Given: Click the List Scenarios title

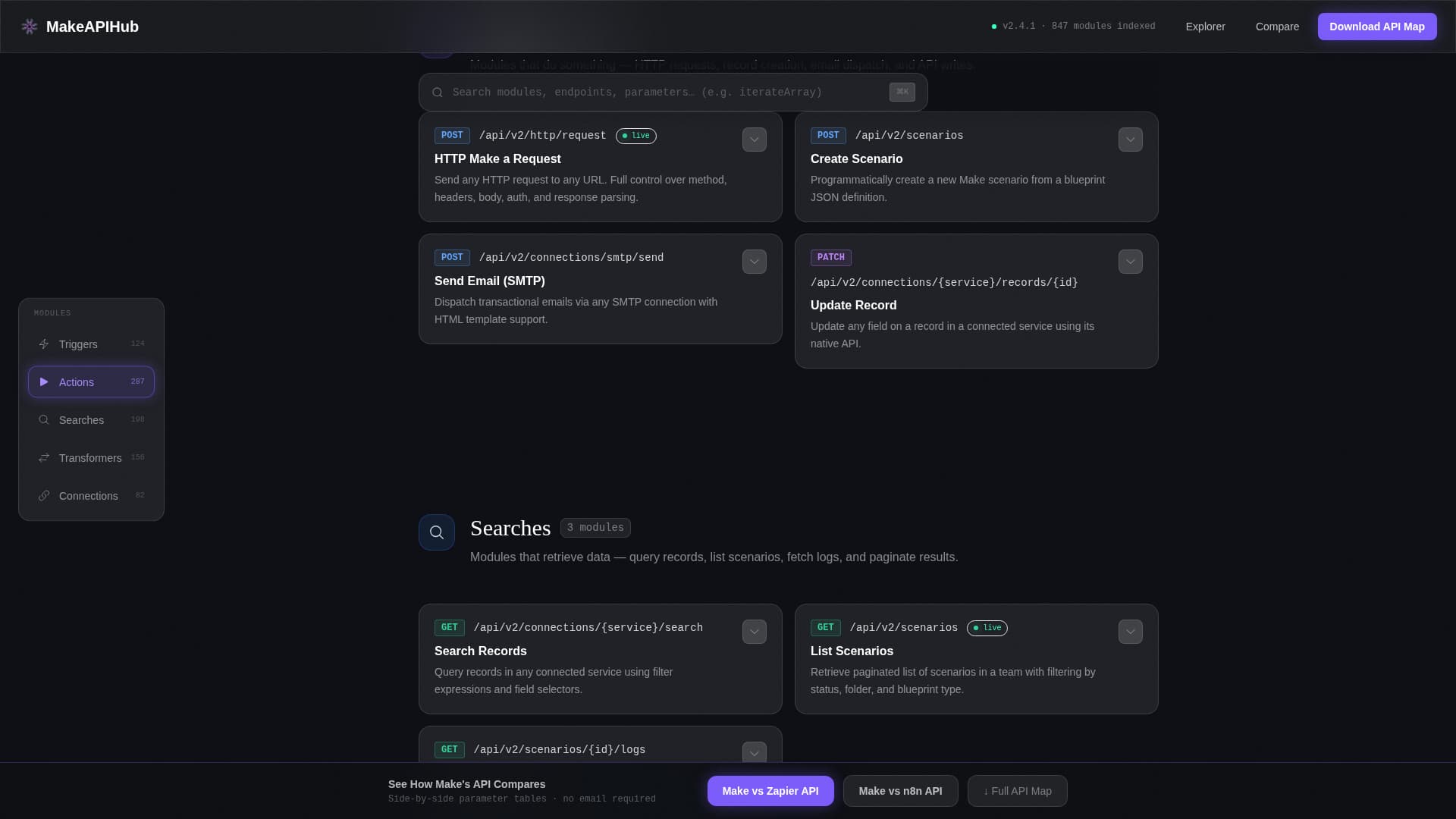Looking at the screenshot, I should click(852, 651).
